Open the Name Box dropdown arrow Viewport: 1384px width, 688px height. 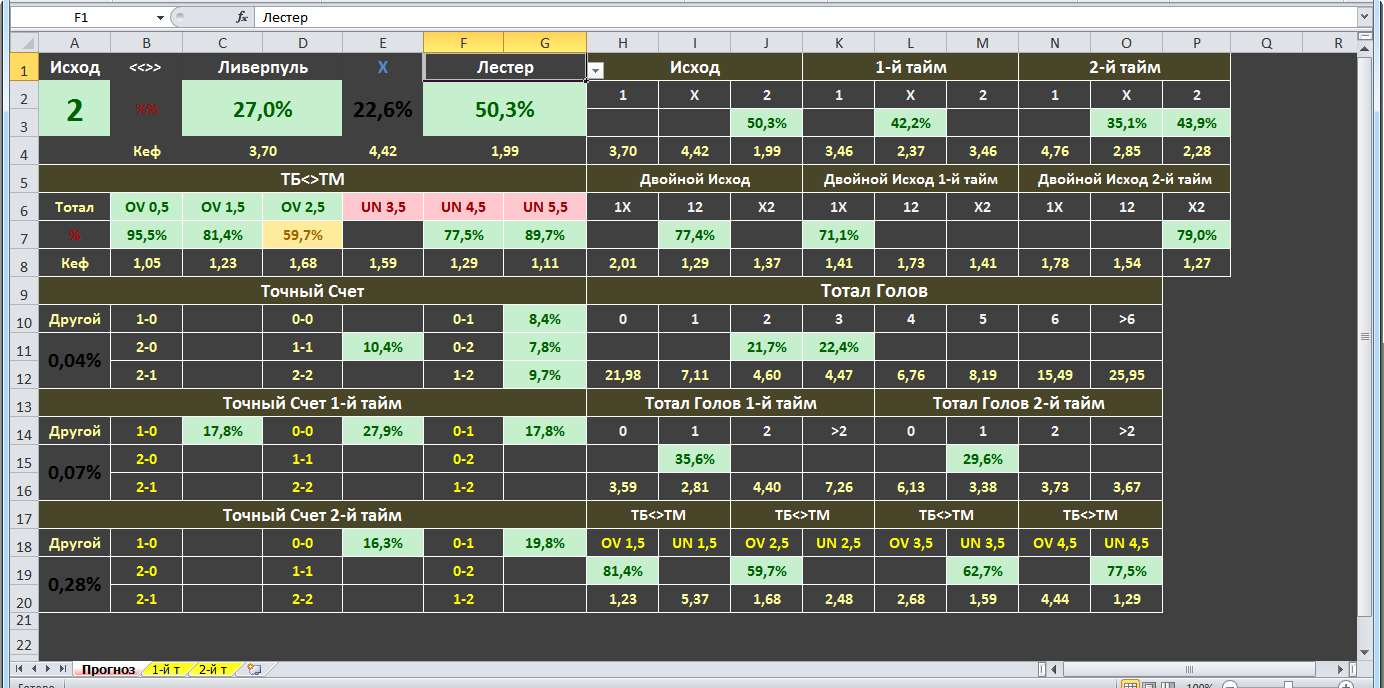click(x=160, y=17)
